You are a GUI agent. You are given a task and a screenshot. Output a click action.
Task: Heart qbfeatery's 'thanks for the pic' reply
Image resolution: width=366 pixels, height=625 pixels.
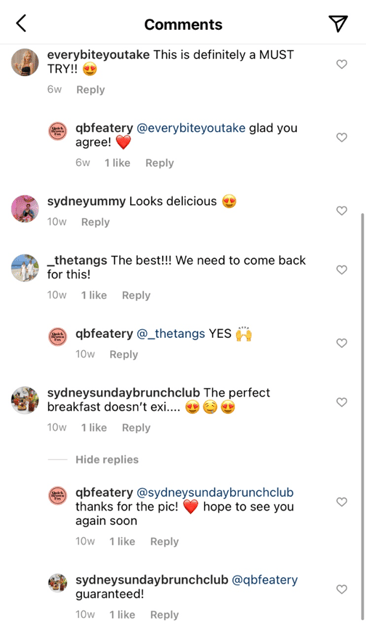pyautogui.click(x=342, y=502)
